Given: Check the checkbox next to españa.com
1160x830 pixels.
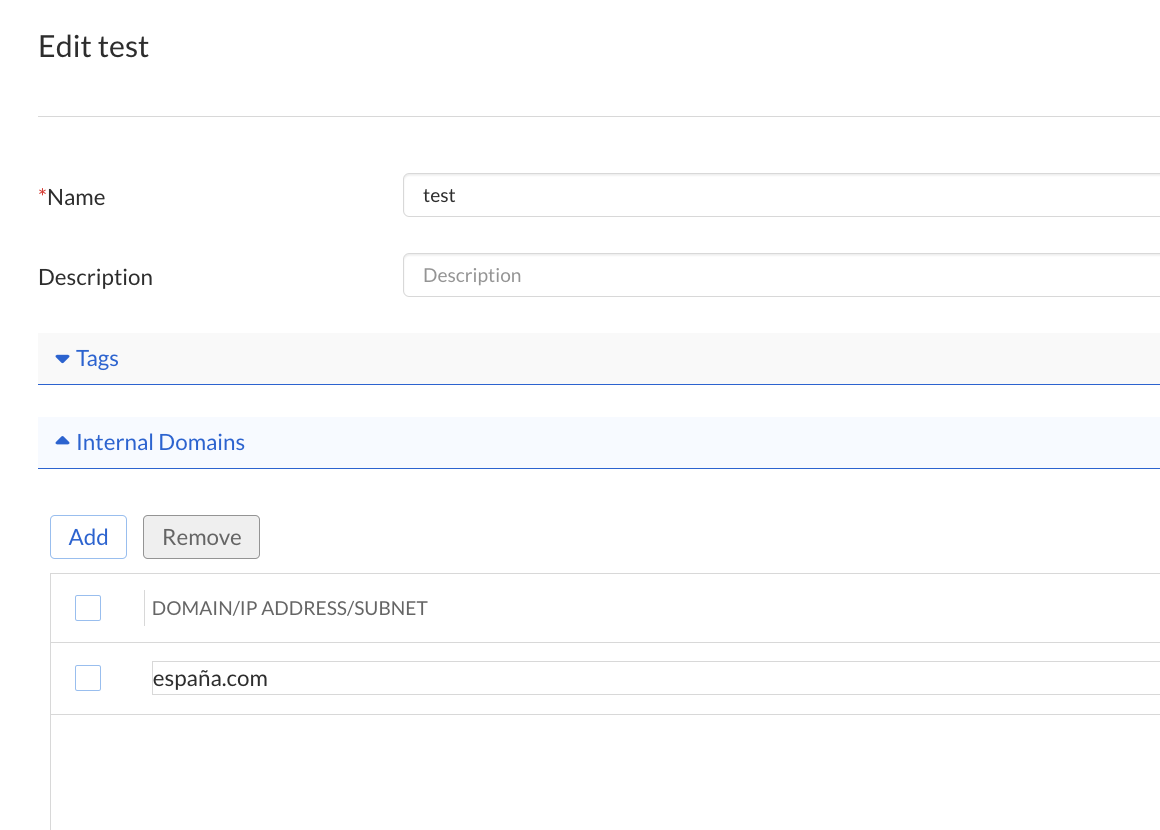Looking at the screenshot, I should [x=88, y=678].
